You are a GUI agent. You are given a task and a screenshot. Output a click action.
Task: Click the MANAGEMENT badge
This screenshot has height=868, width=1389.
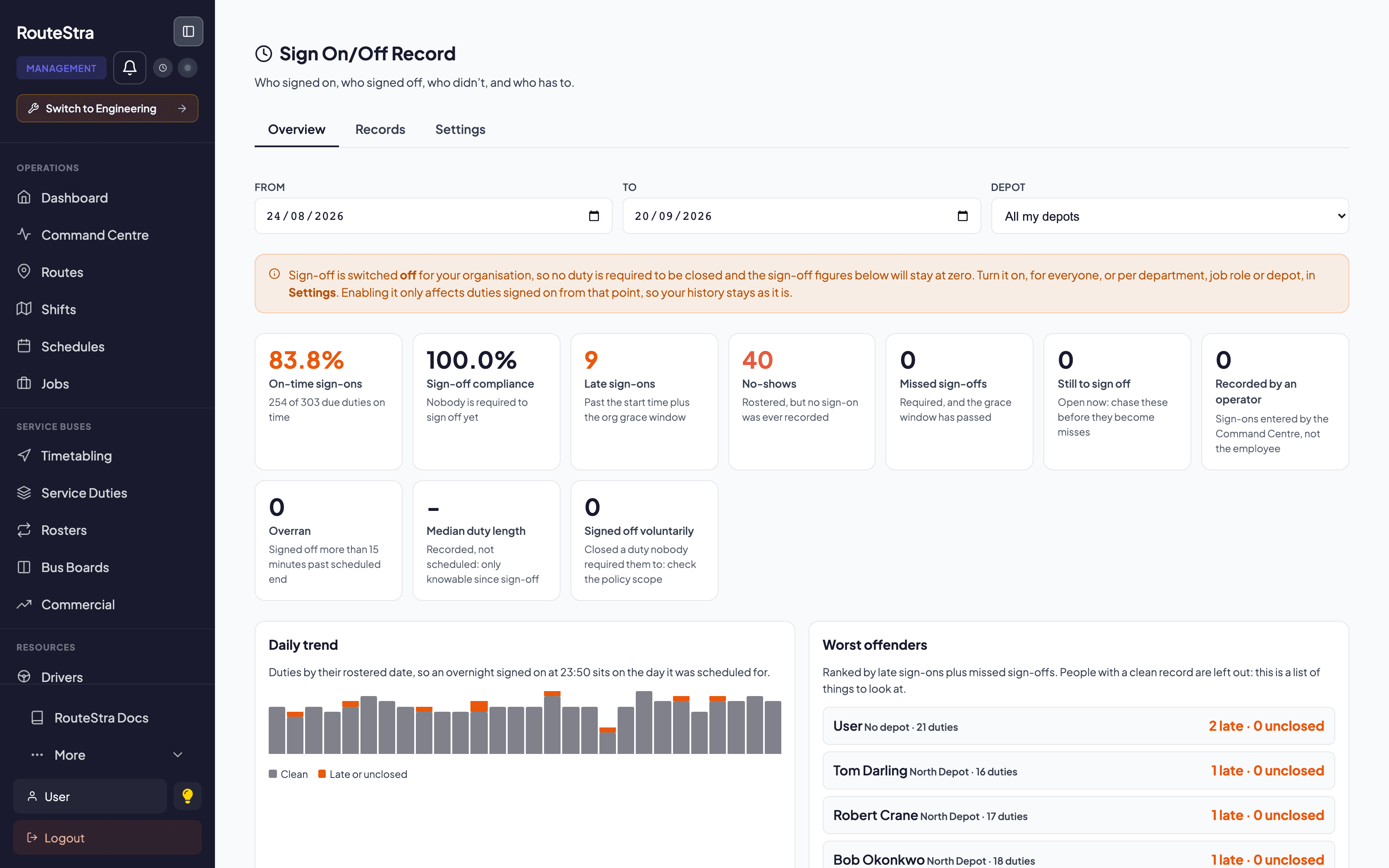point(62,68)
